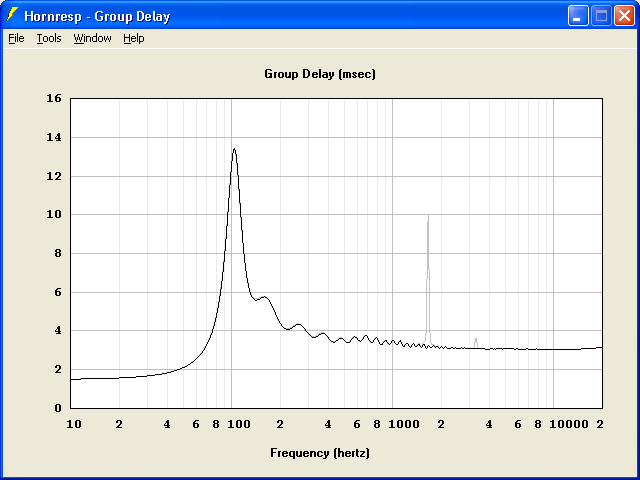This screenshot has height=480, width=640.
Task: Click the 16 value on vertical axis
Action: tap(54, 98)
